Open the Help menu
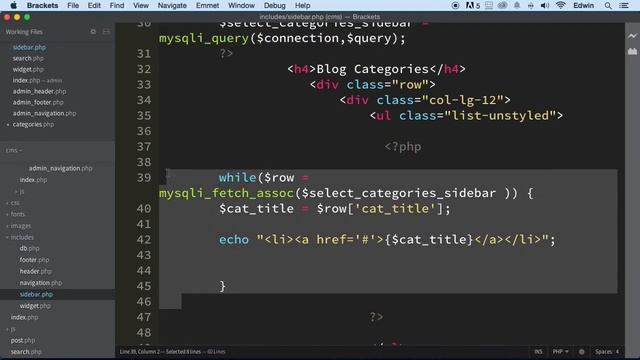The image size is (640, 360). [302, 6]
